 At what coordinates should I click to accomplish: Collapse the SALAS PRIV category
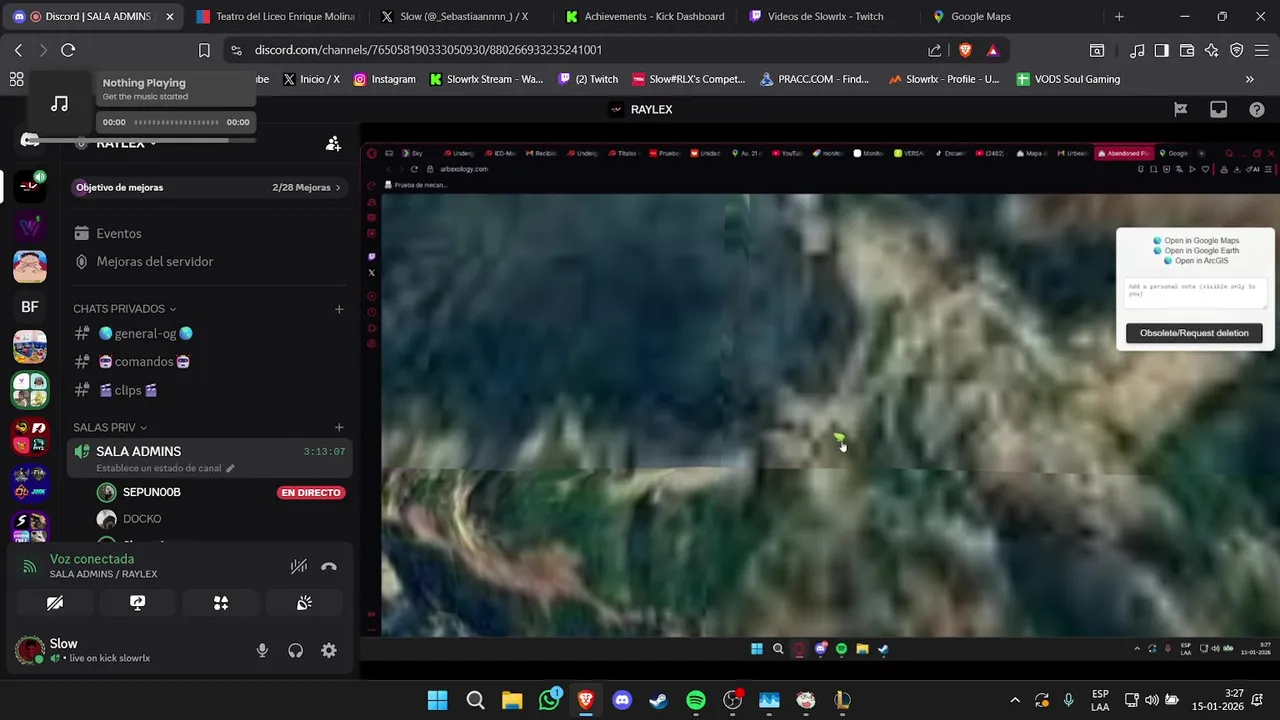[x=110, y=428]
